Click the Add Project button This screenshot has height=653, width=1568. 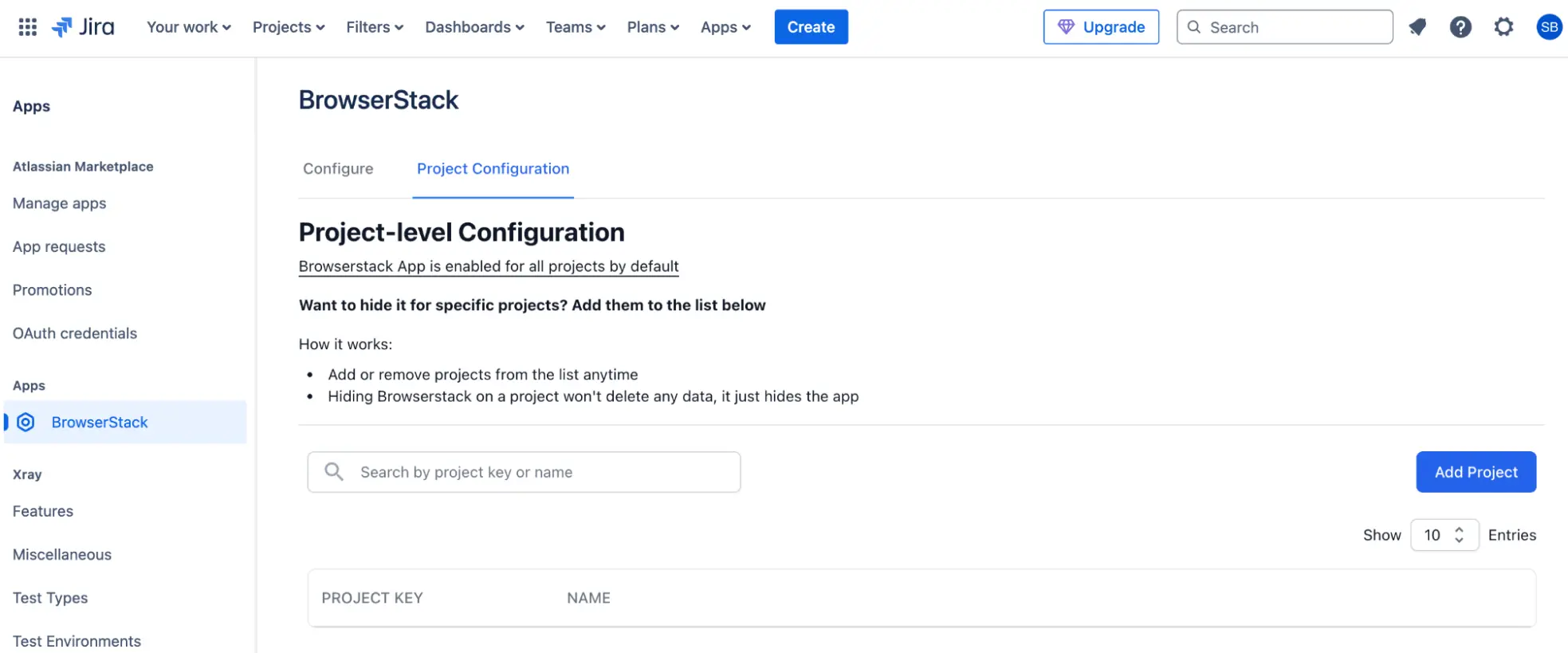(x=1475, y=472)
